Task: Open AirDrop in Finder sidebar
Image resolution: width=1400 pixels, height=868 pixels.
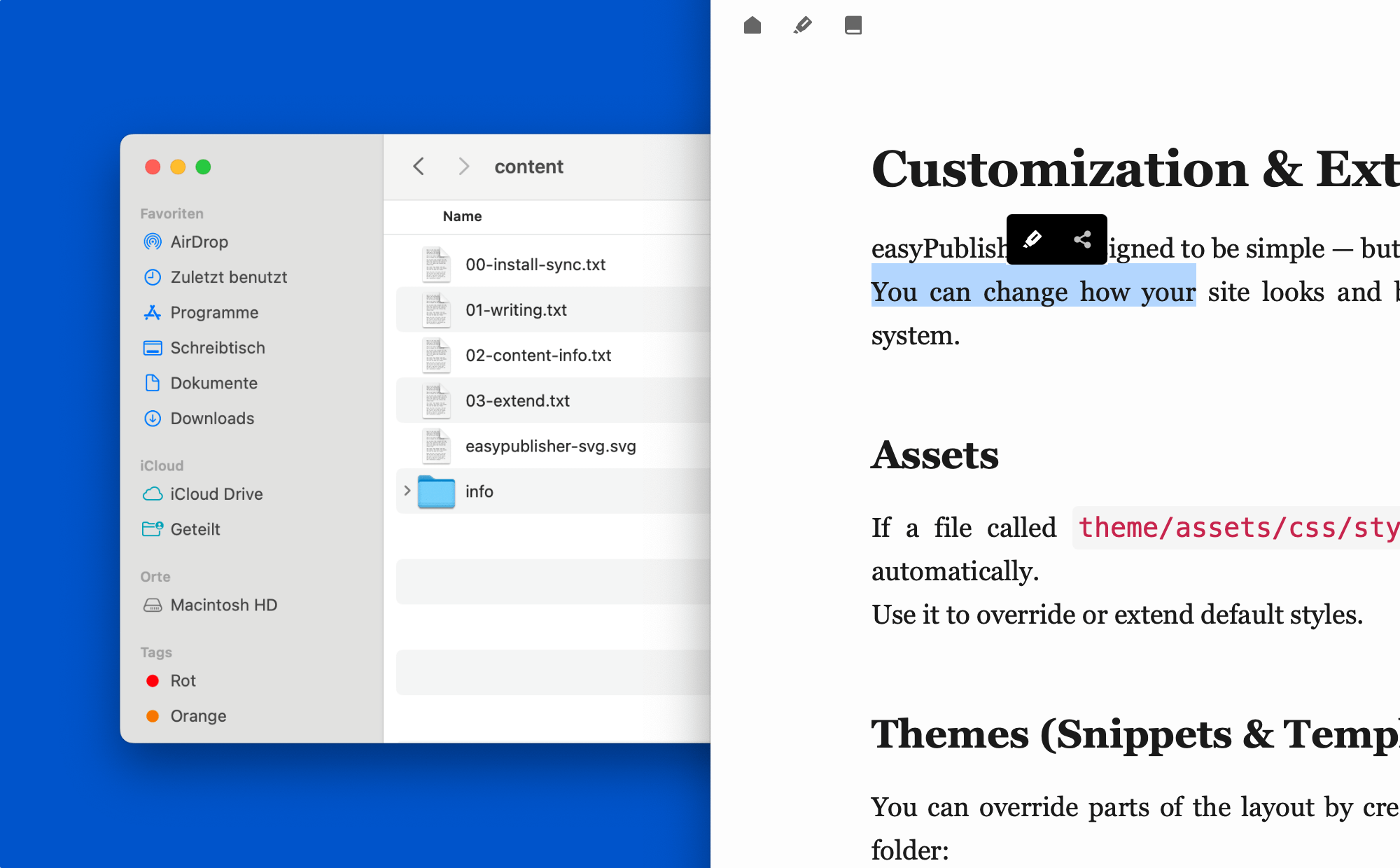Action: [x=199, y=242]
